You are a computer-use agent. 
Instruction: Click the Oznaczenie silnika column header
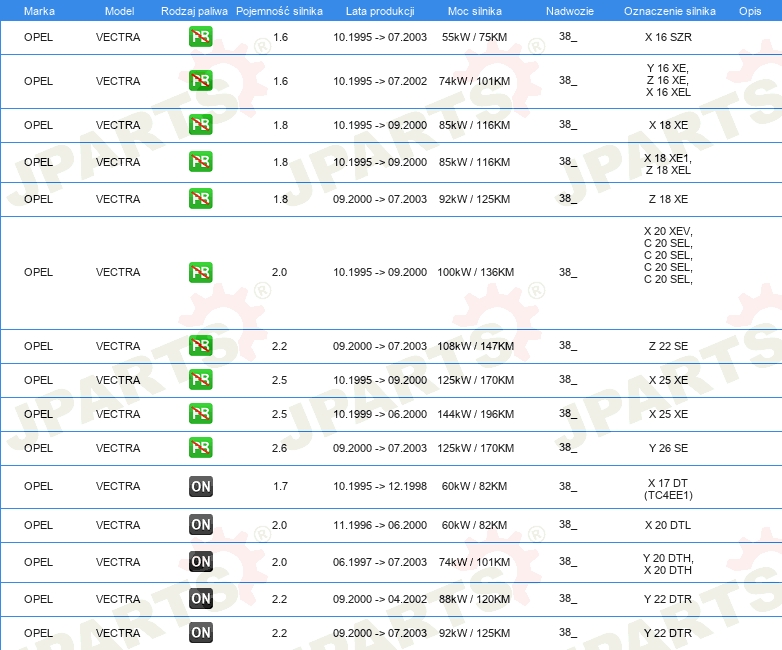point(670,11)
